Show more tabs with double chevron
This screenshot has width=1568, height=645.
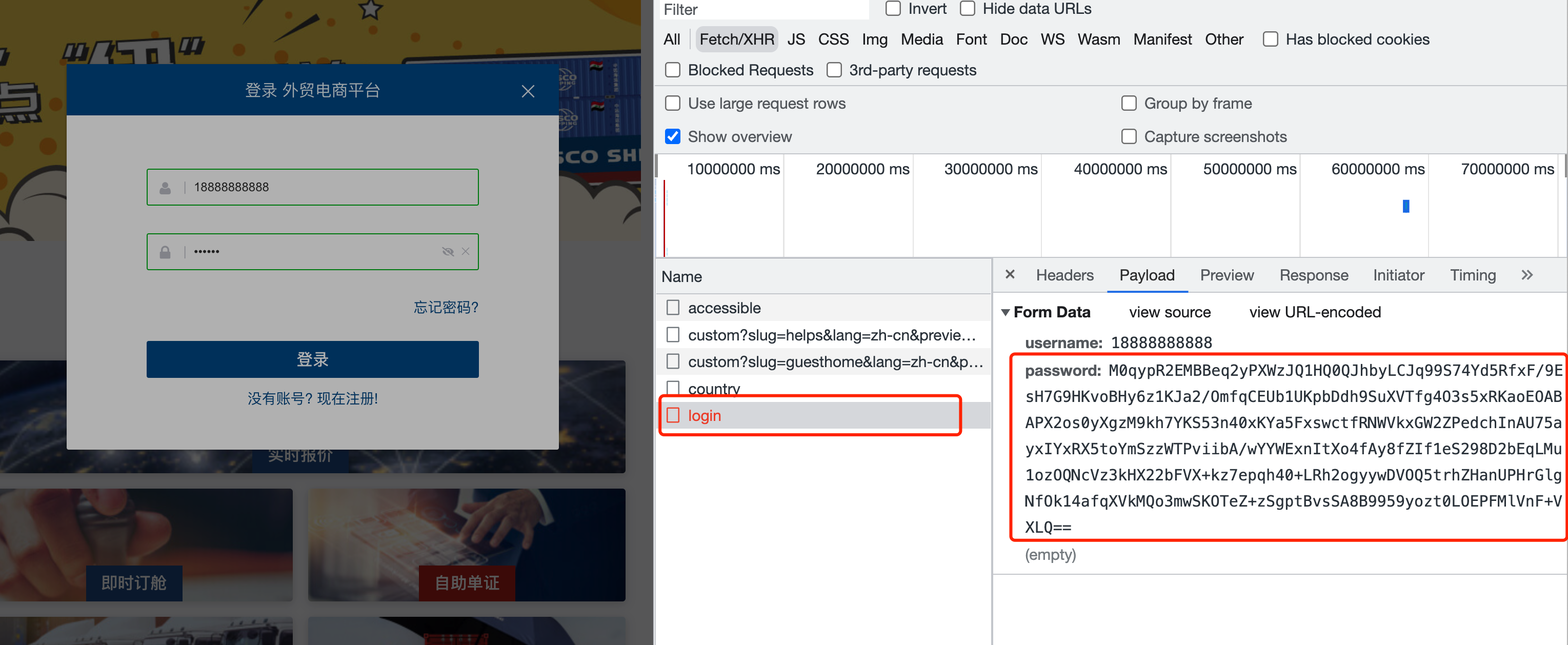(1526, 275)
